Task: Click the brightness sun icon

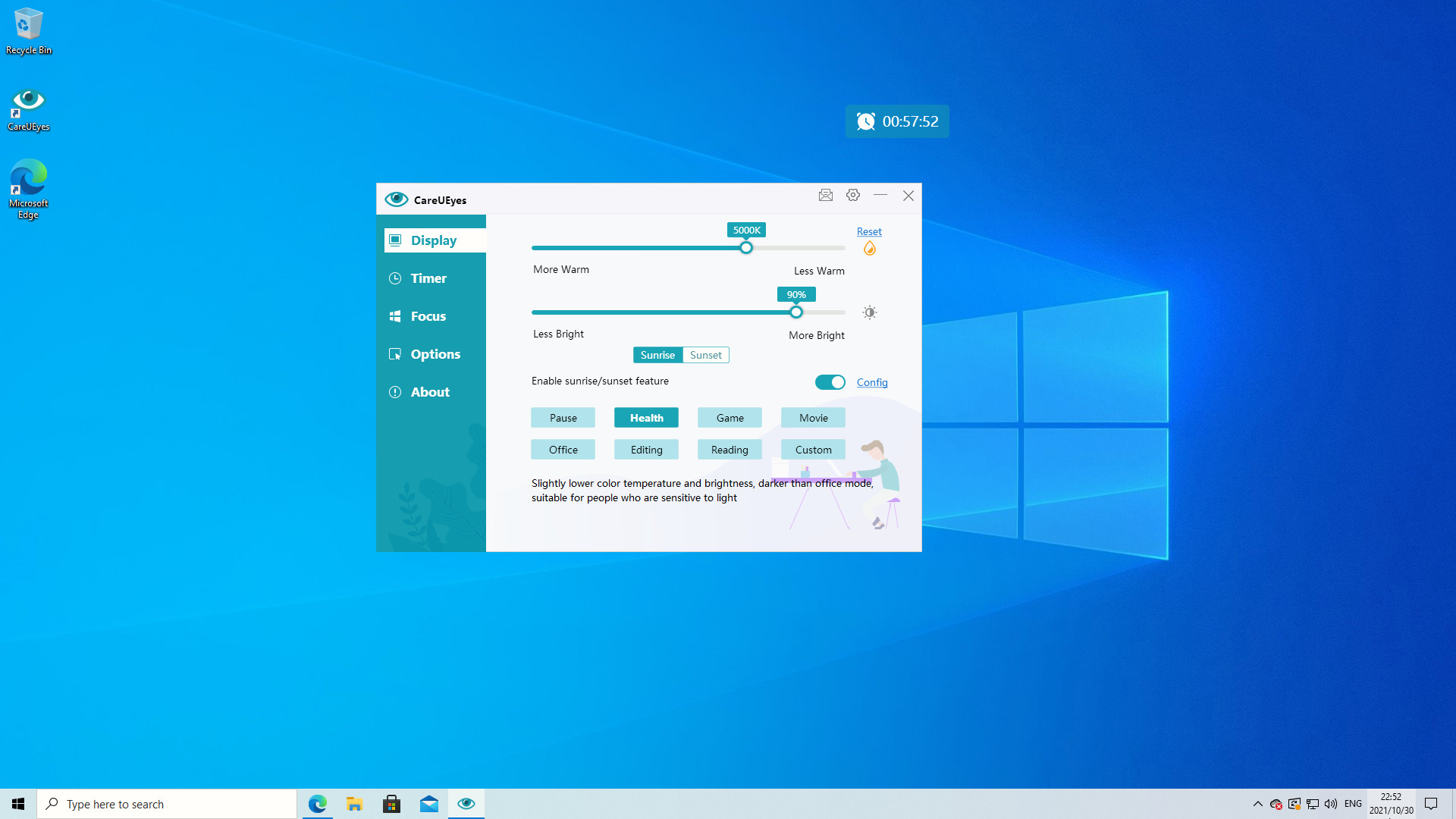Action: point(869,312)
